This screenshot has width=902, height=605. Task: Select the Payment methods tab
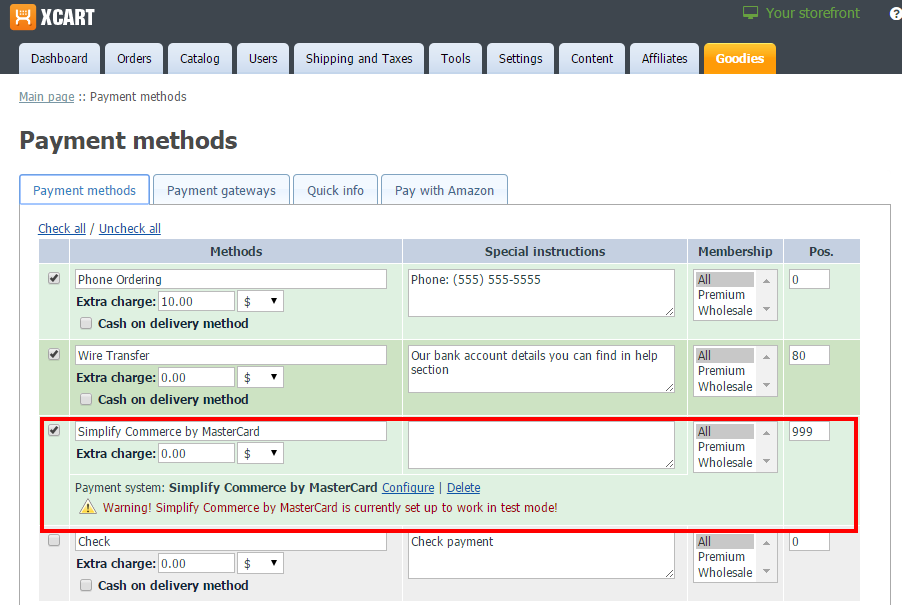click(x=85, y=190)
